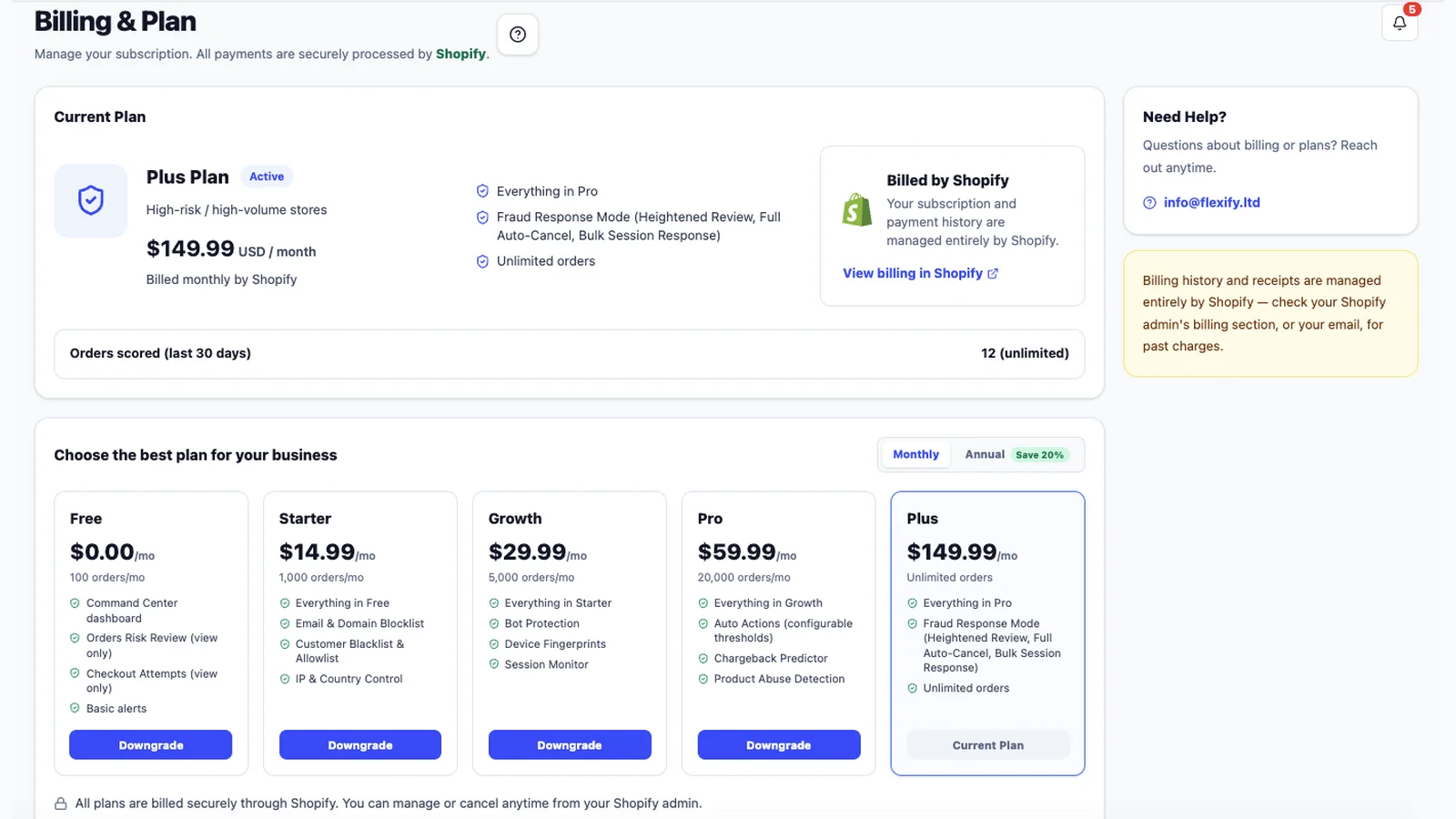Image resolution: width=1456 pixels, height=819 pixels.
Task: Click check icon next to Bot Protection
Action: click(493, 623)
